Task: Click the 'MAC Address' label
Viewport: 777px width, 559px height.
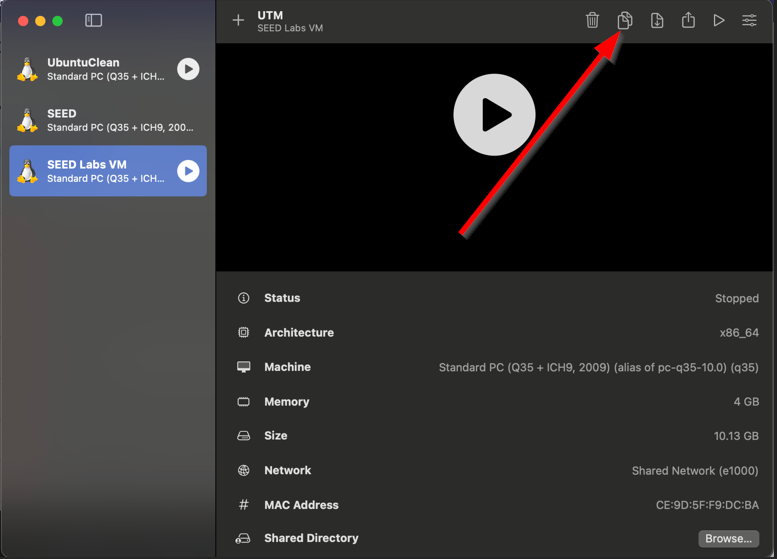Action: tap(301, 505)
